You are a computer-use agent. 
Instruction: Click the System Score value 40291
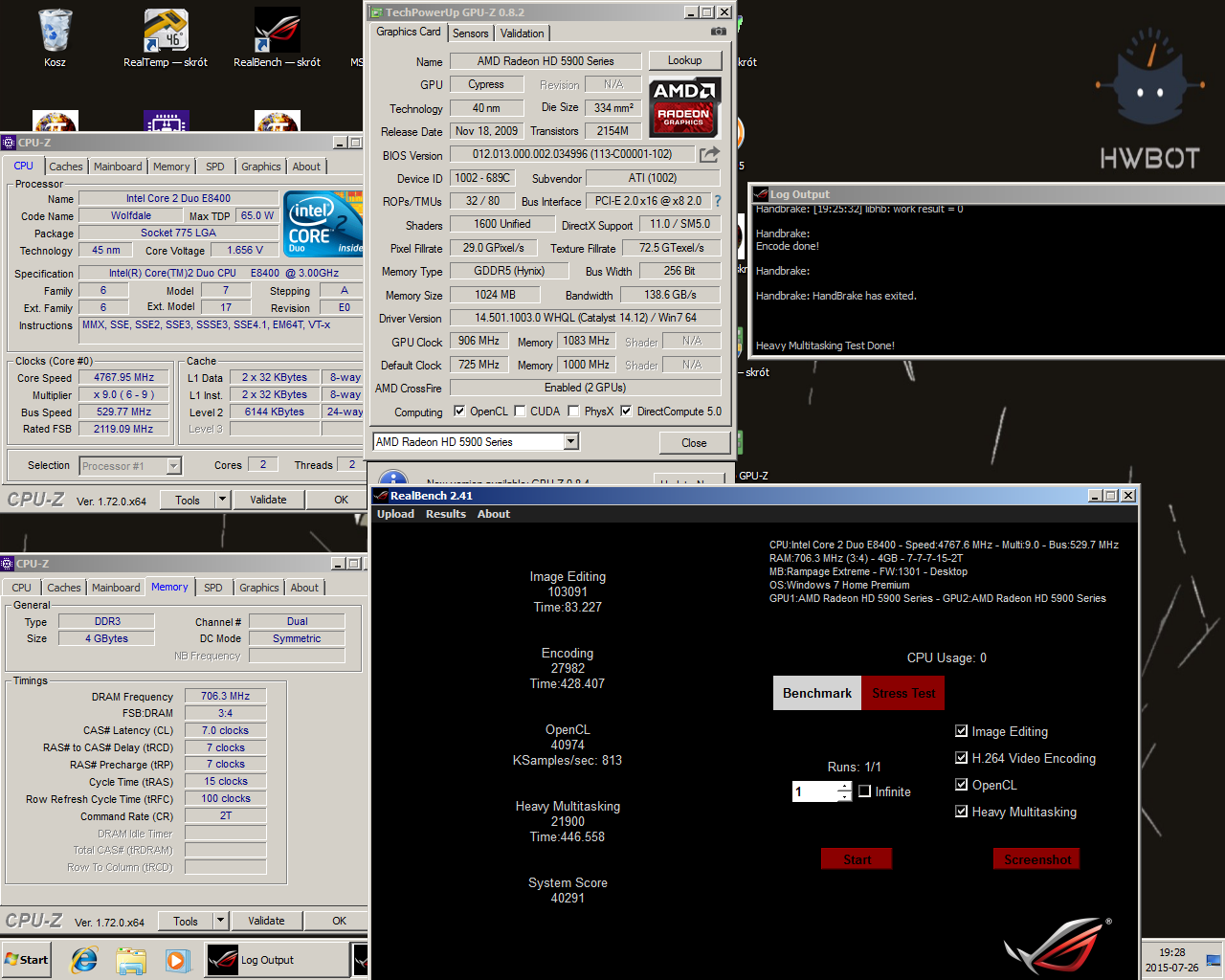click(568, 898)
